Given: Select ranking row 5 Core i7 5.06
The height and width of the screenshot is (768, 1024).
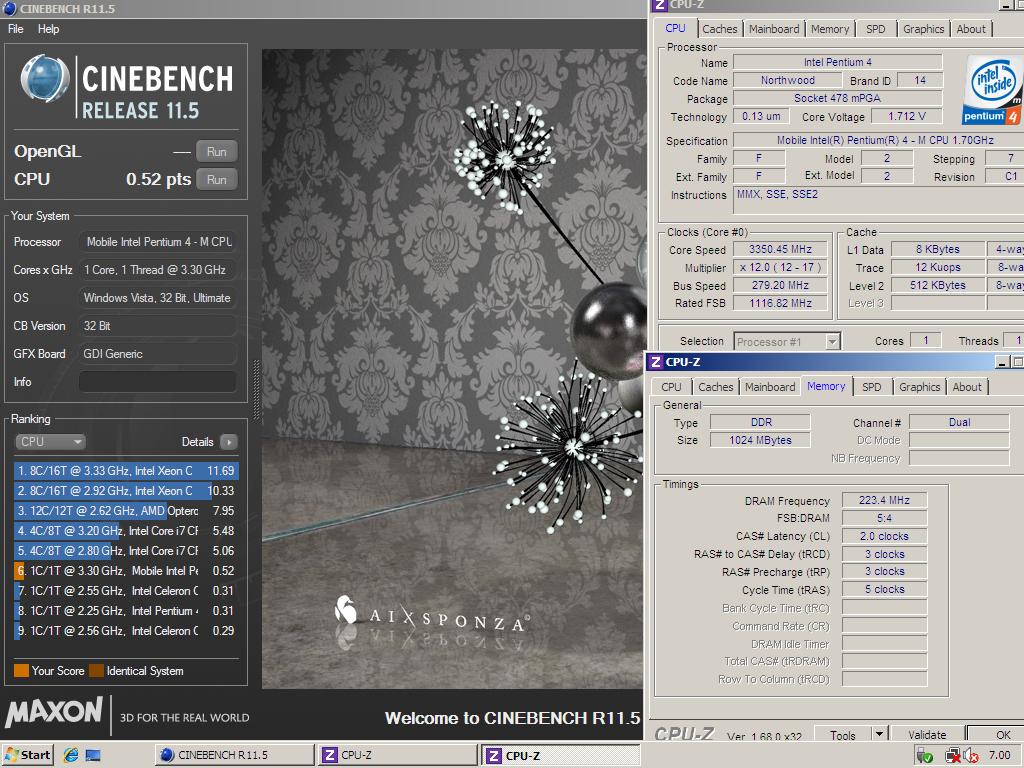Looking at the screenshot, I should tap(126, 551).
